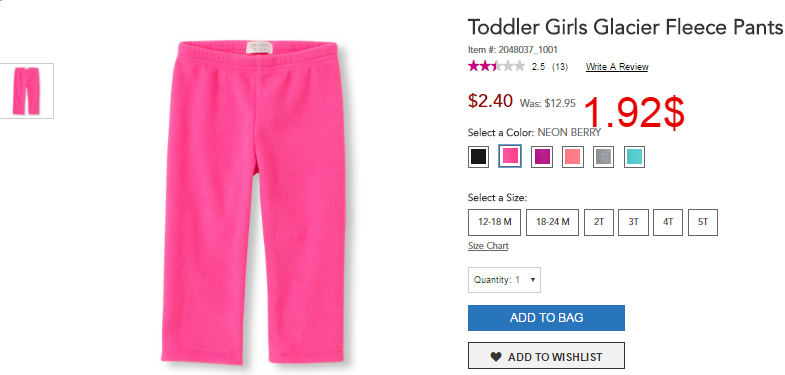The width and height of the screenshot is (785, 375).
Task: Select the black color swatch
Action: tap(478, 157)
